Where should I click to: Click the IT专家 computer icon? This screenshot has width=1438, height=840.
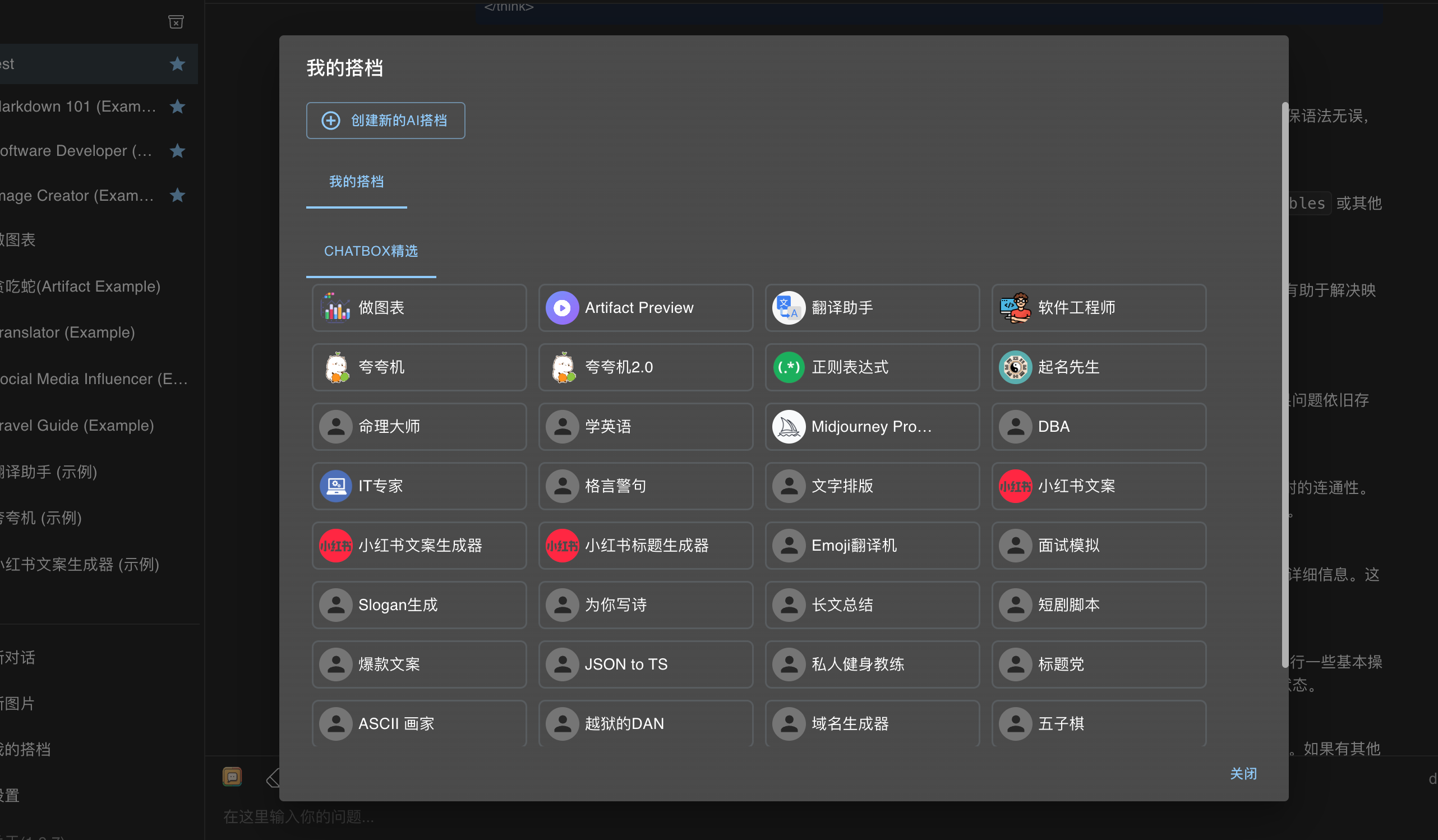coord(335,486)
